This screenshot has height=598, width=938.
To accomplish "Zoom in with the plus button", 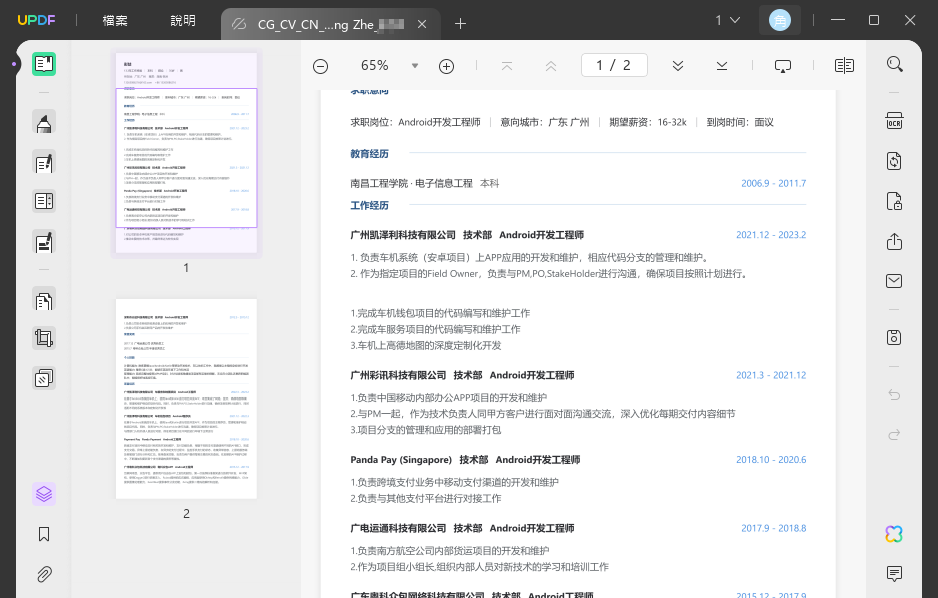I will click(446, 66).
